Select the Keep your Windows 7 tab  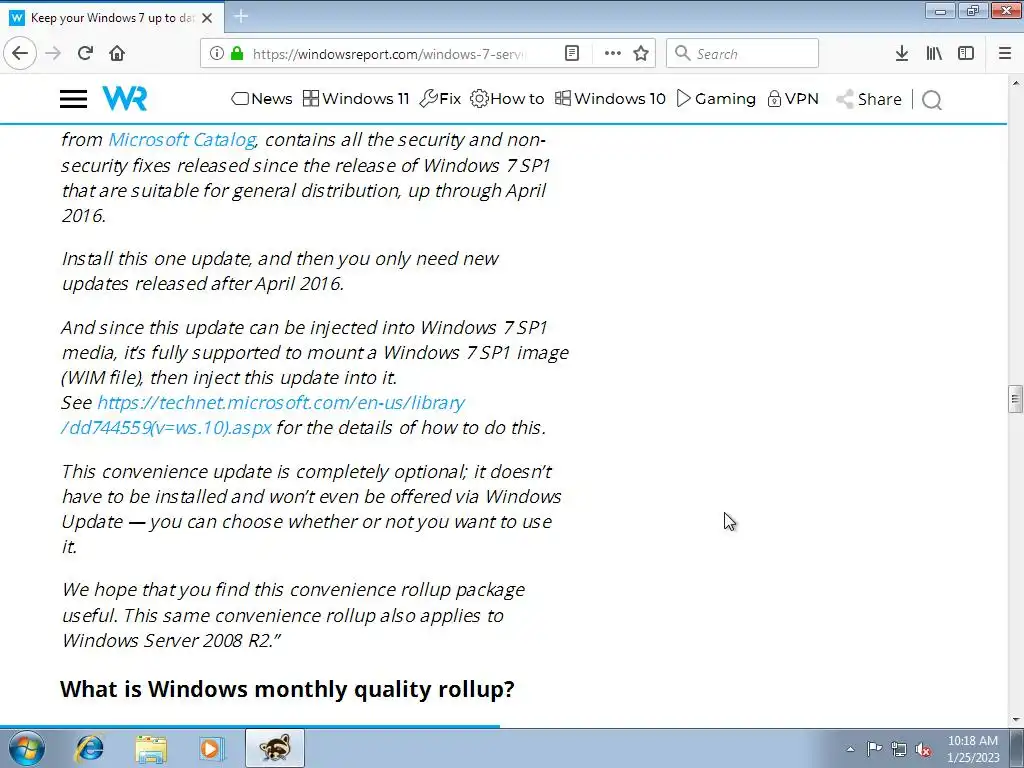click(x=111, y=18)
